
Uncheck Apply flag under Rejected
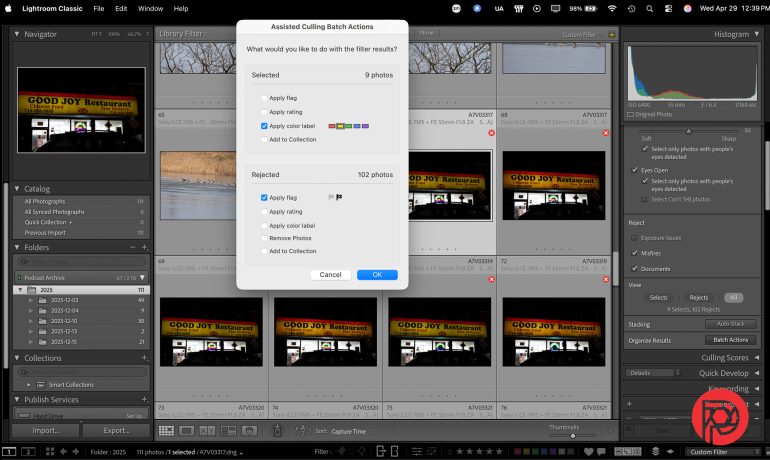click(x=264, y=197)
